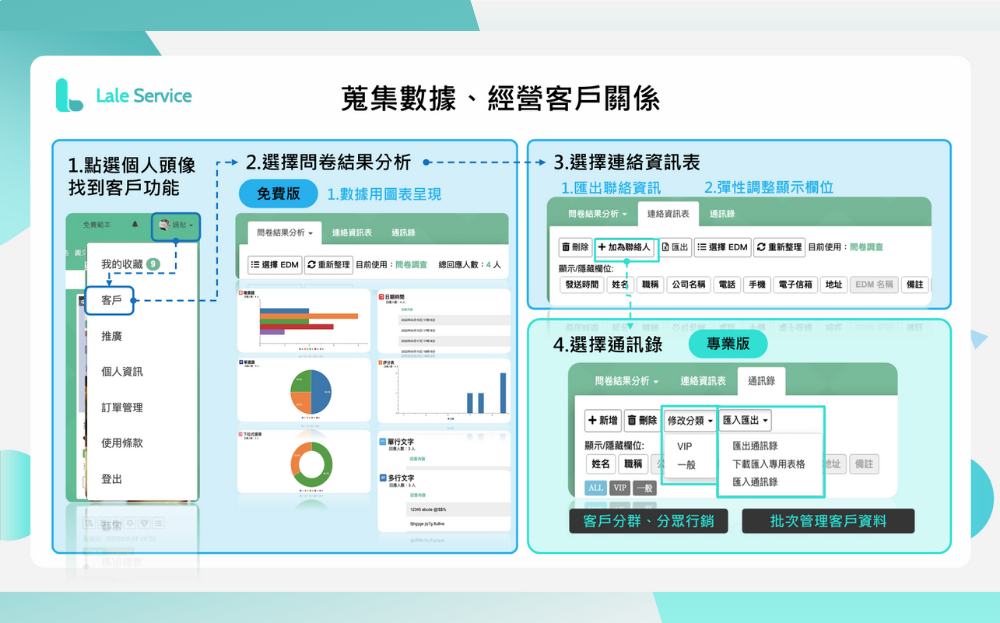The image size is (1000, 623).
Task: Click 選擇 EDM list button in step 3 panel
Action: click(723, 247)
